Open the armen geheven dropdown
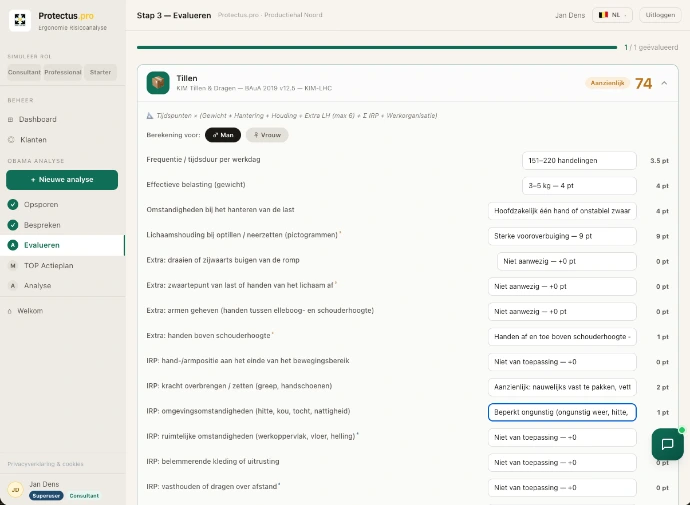The image size is (690, 505). [x=562, y=311]
